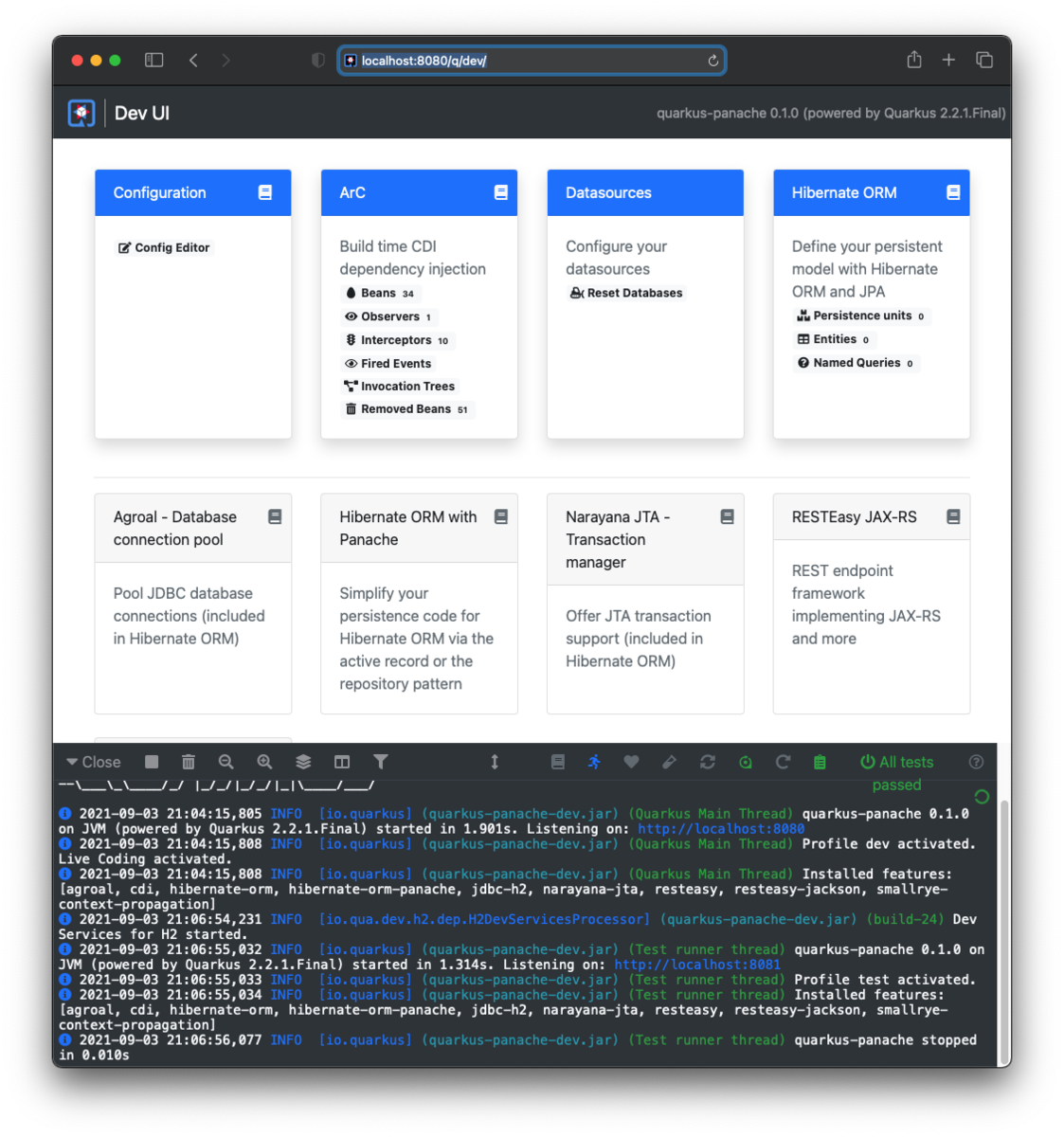This screenshot has height=1137, width=1064.
Task: Click the green circular target icon
Action: point(746,762)
